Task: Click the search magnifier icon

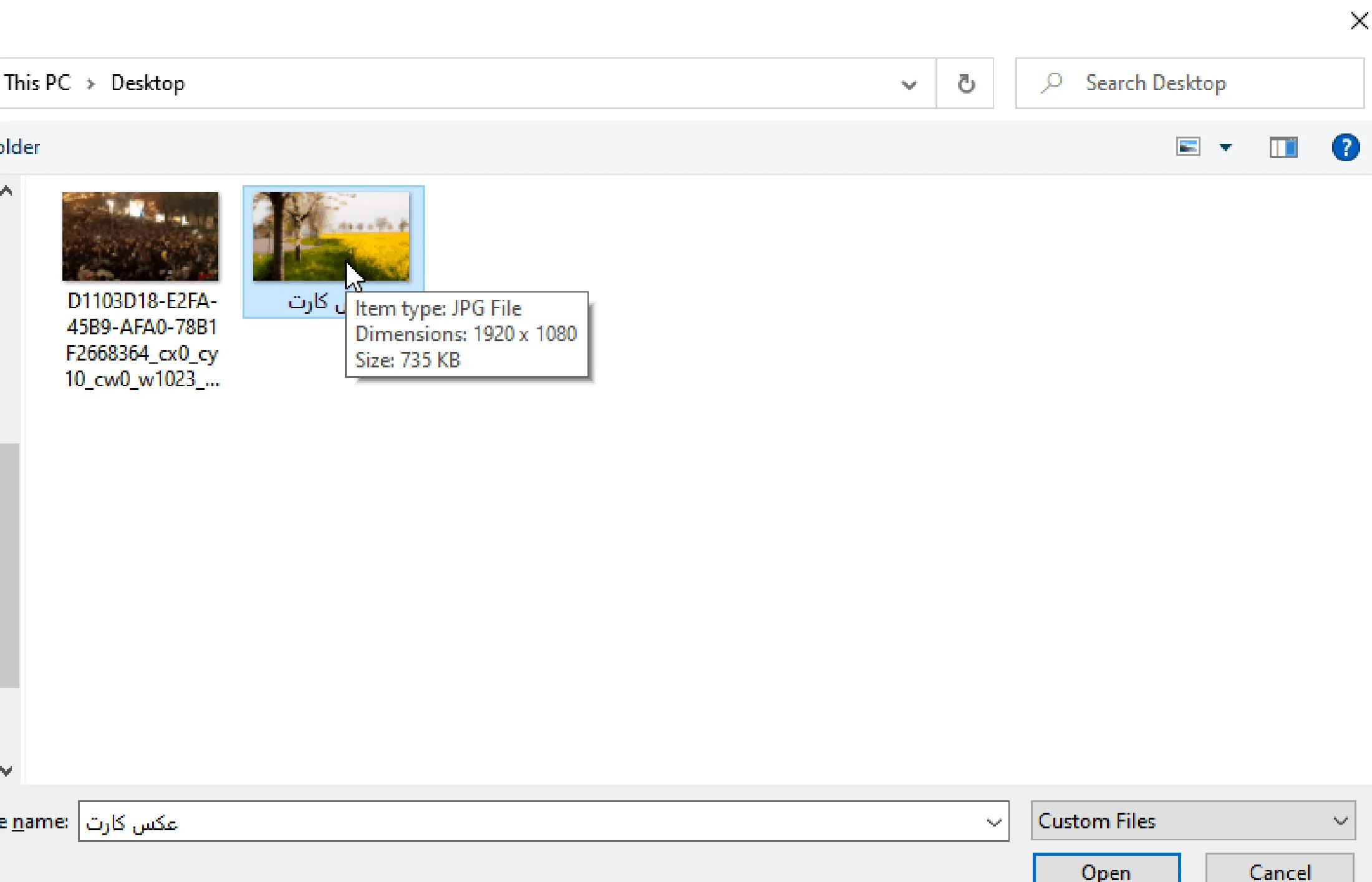Action: (1051, 83)
